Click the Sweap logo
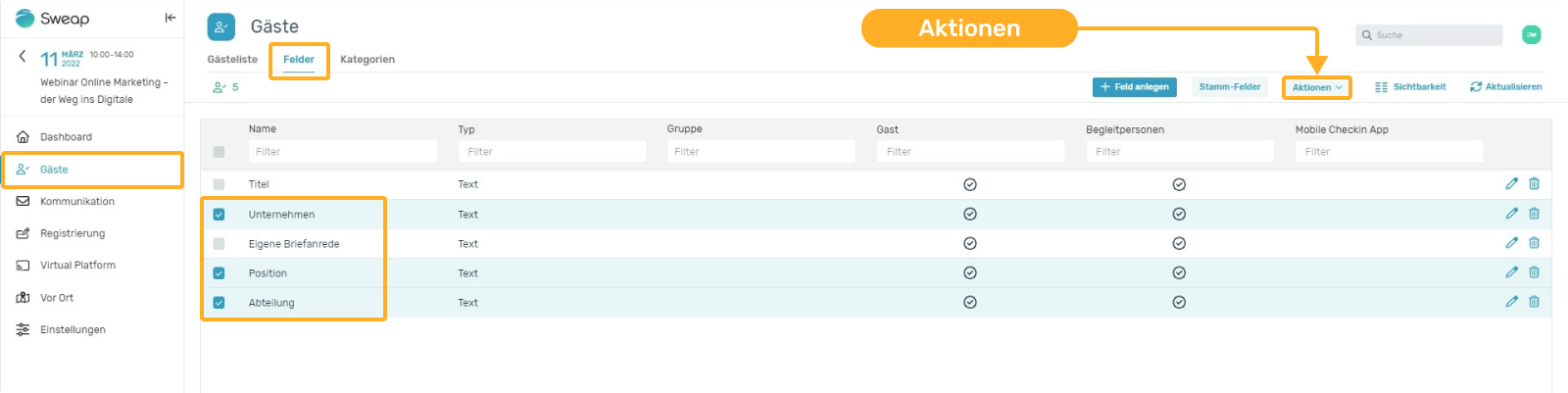Viewport: 1568px width, 393px height. click(53, 19)
